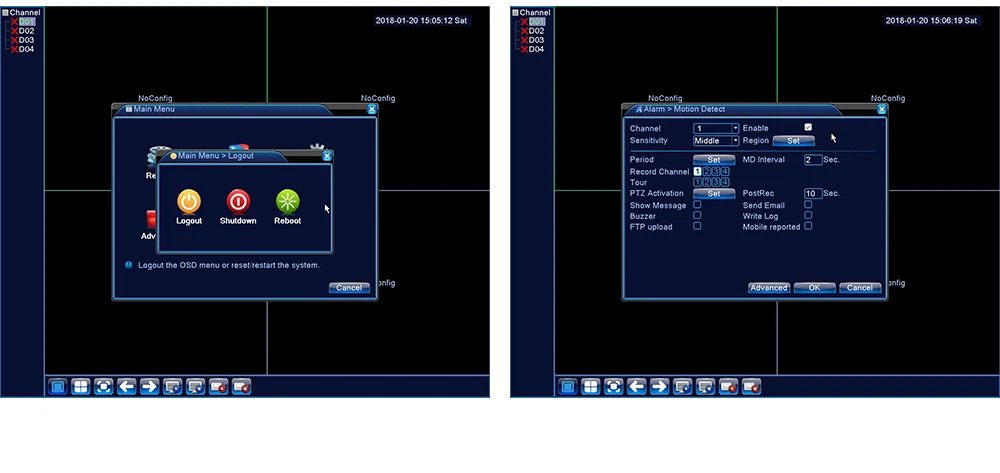Enable the Write Log checkbox

click(x=808, y=215)
